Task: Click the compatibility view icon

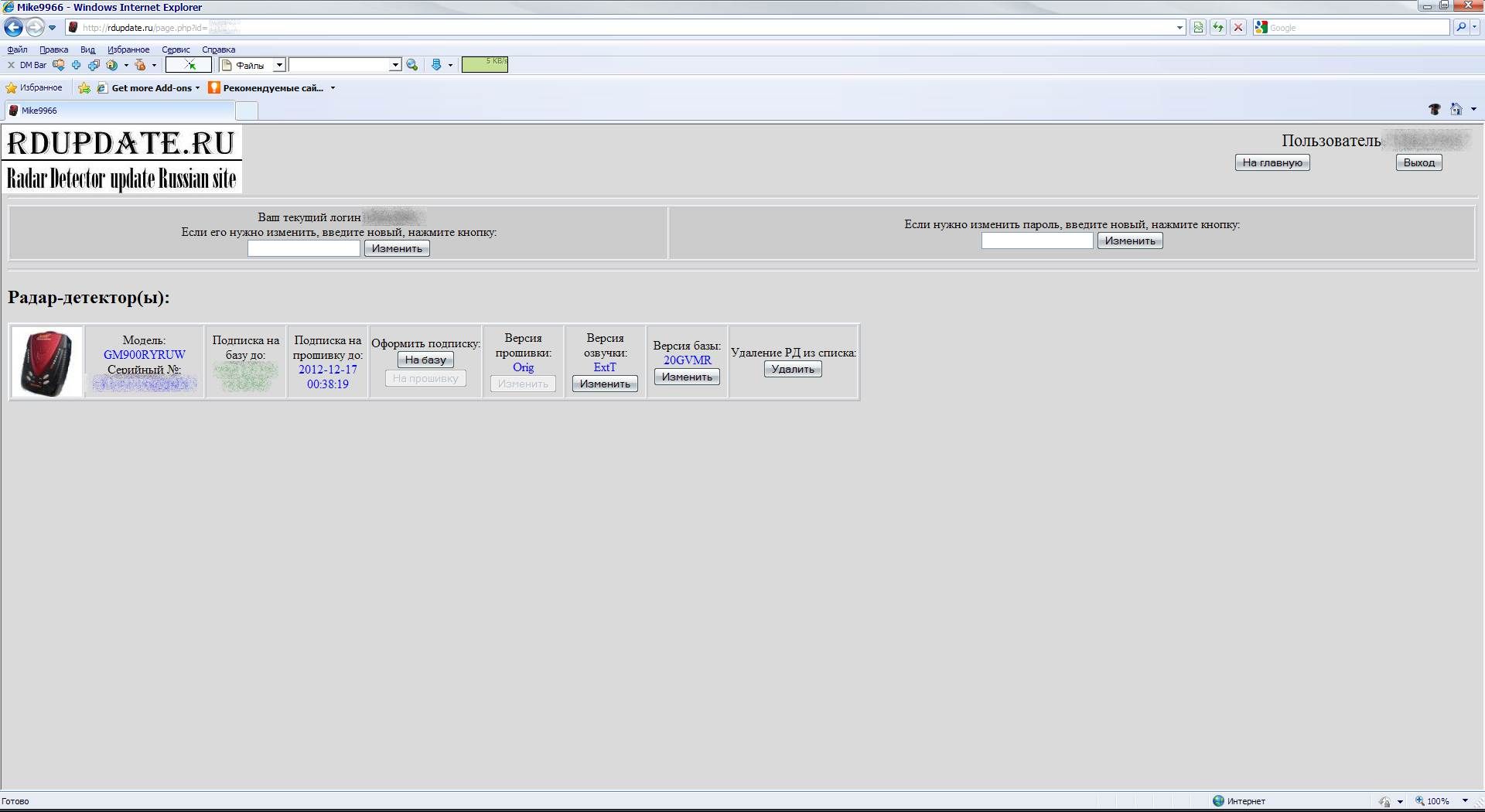Action: 1198,28
